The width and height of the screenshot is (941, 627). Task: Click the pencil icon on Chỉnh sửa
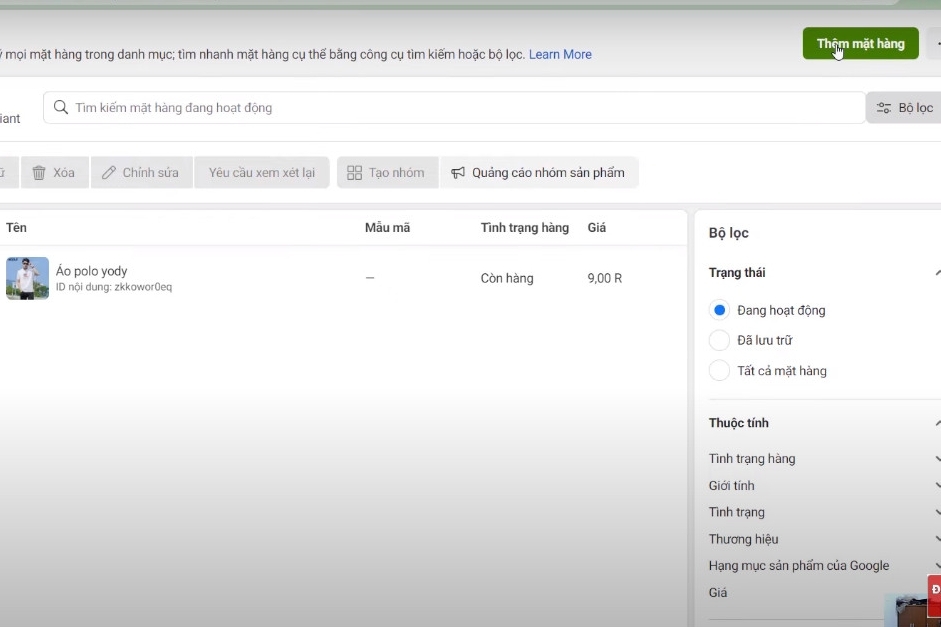click(x=109, y=173)
